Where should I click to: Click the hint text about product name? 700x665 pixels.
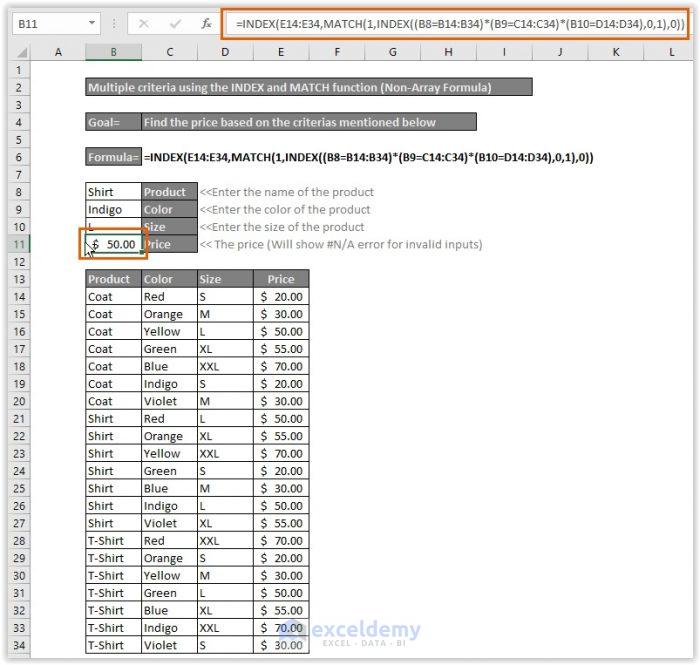coord(287,192)
